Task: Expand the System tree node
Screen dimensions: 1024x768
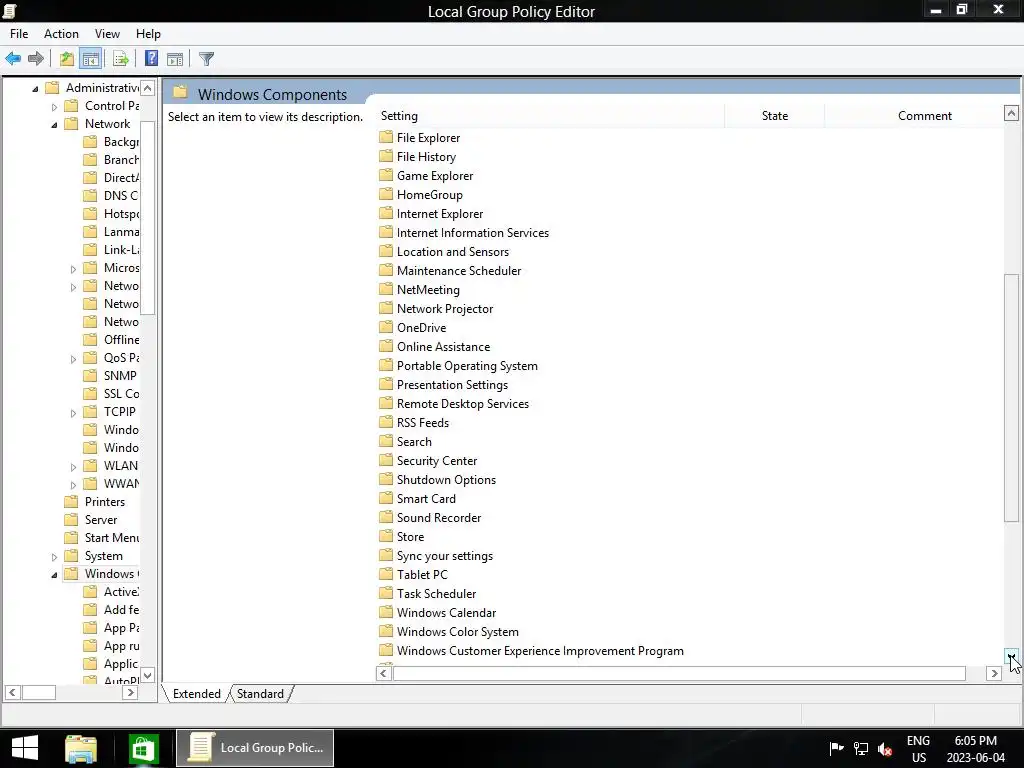Action: 54,557
